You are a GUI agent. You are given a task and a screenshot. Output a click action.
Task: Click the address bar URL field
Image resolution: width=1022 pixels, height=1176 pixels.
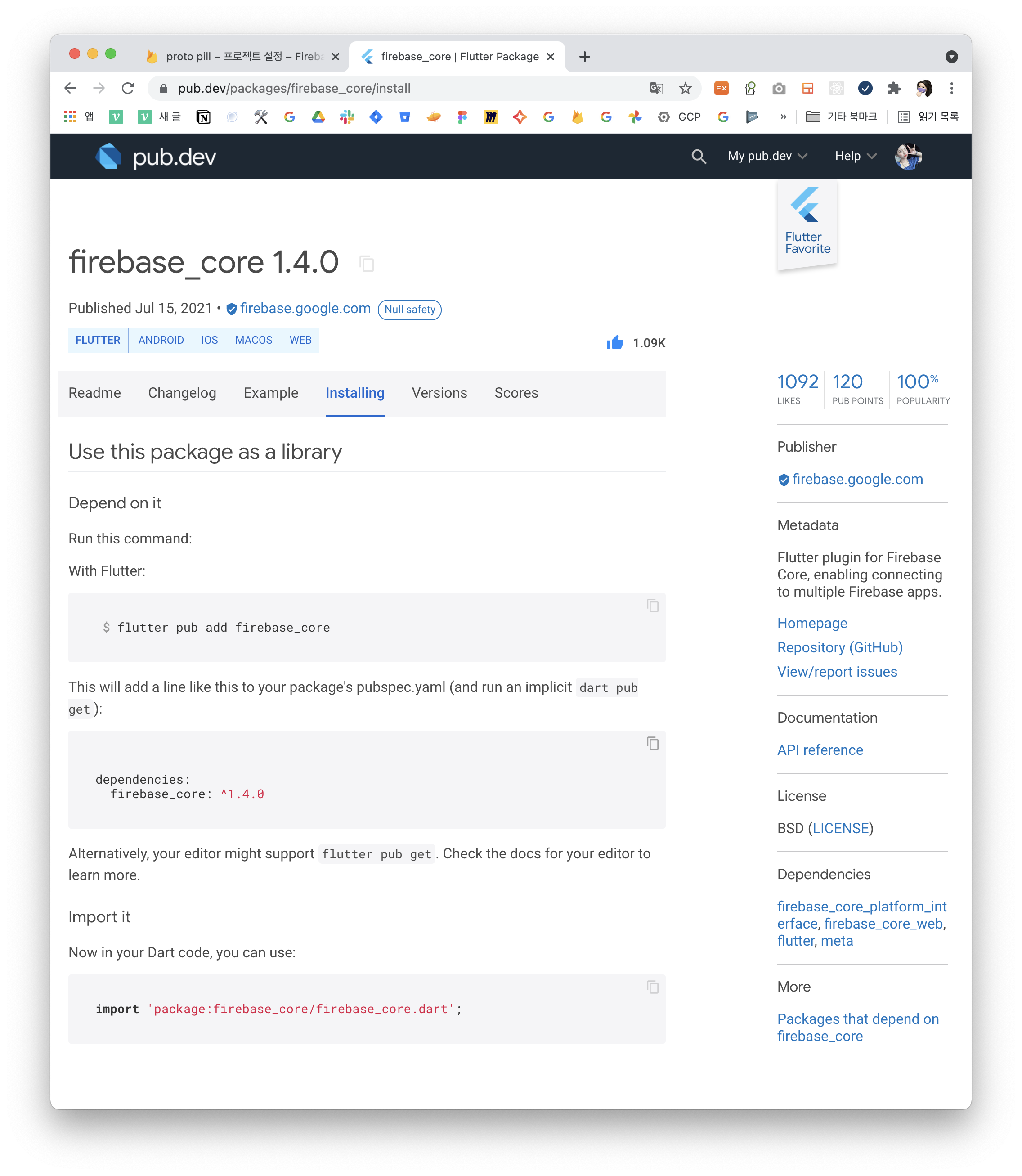pos(294,88)
